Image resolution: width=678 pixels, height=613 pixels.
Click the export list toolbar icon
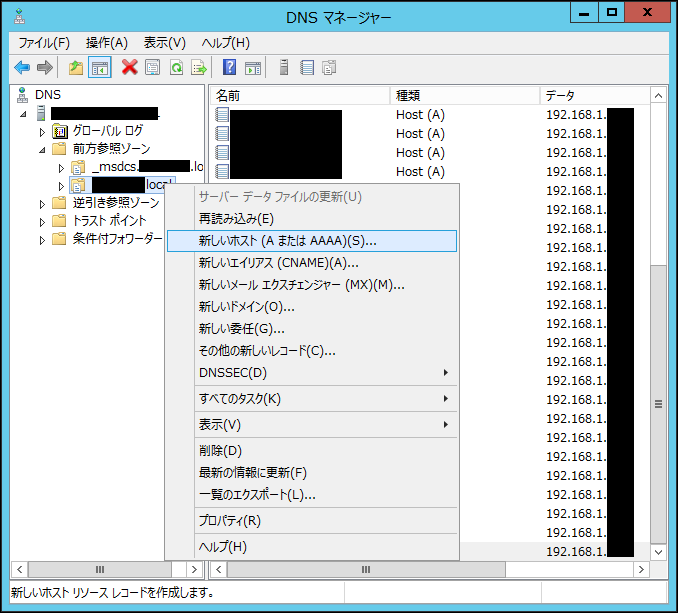[199, 68]
